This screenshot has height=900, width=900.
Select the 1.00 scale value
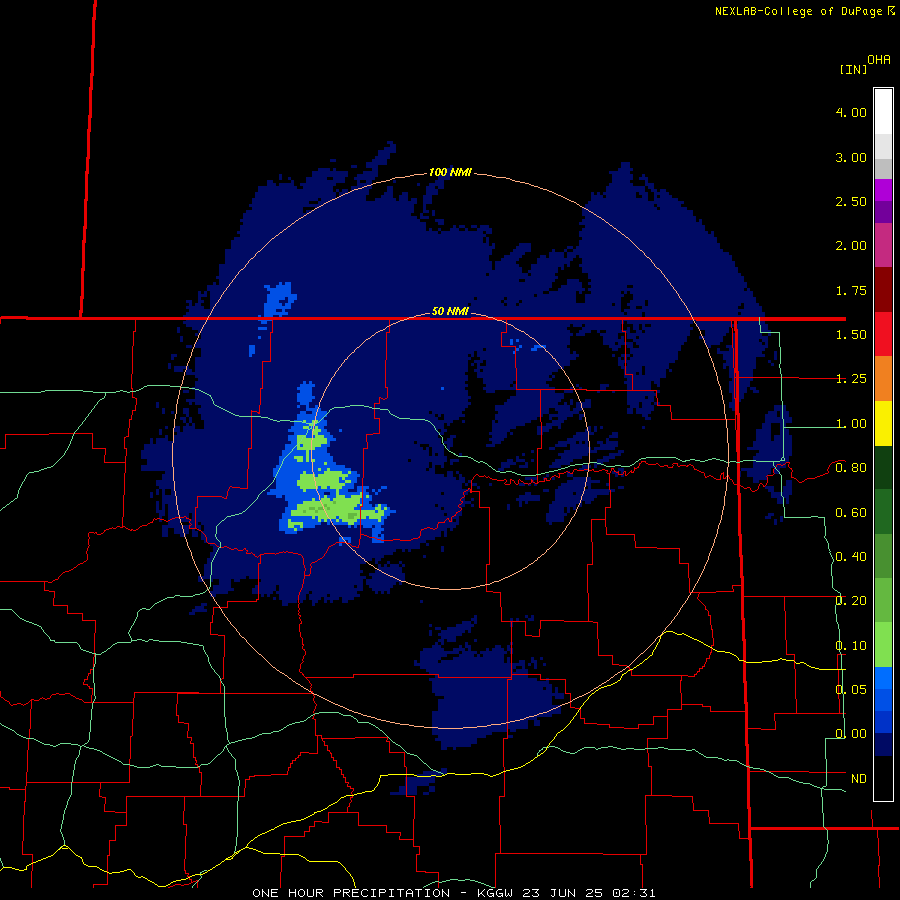click(851, 424)
